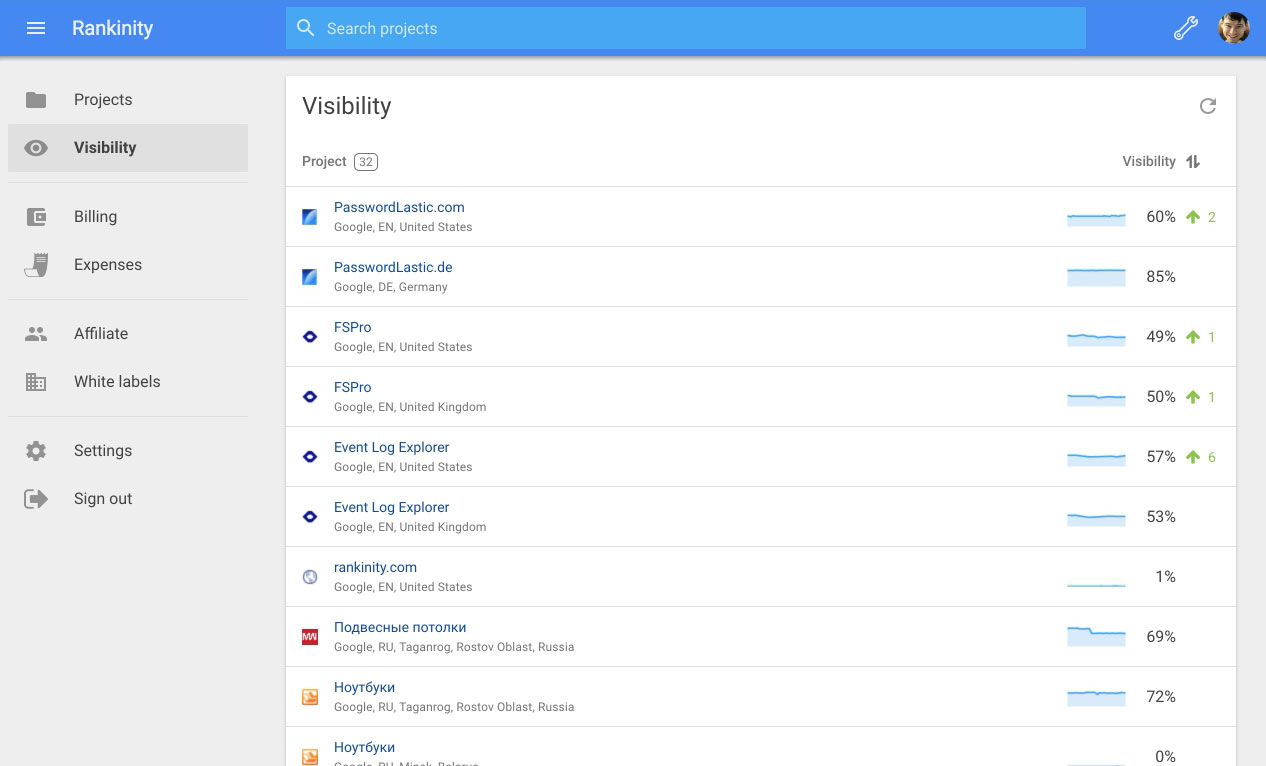
Task: Go to Projects in the sidebar
Action: [x=128, y=100]
